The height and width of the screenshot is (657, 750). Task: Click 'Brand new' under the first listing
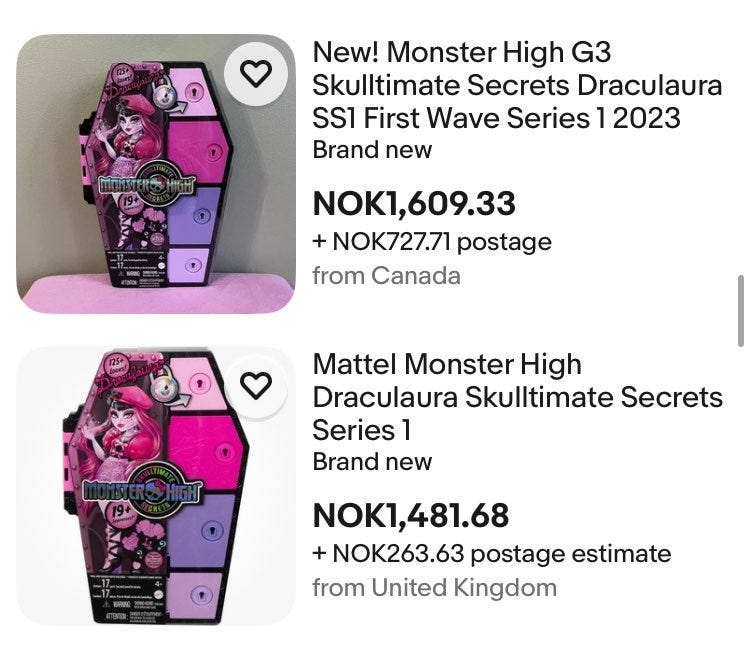372,150
